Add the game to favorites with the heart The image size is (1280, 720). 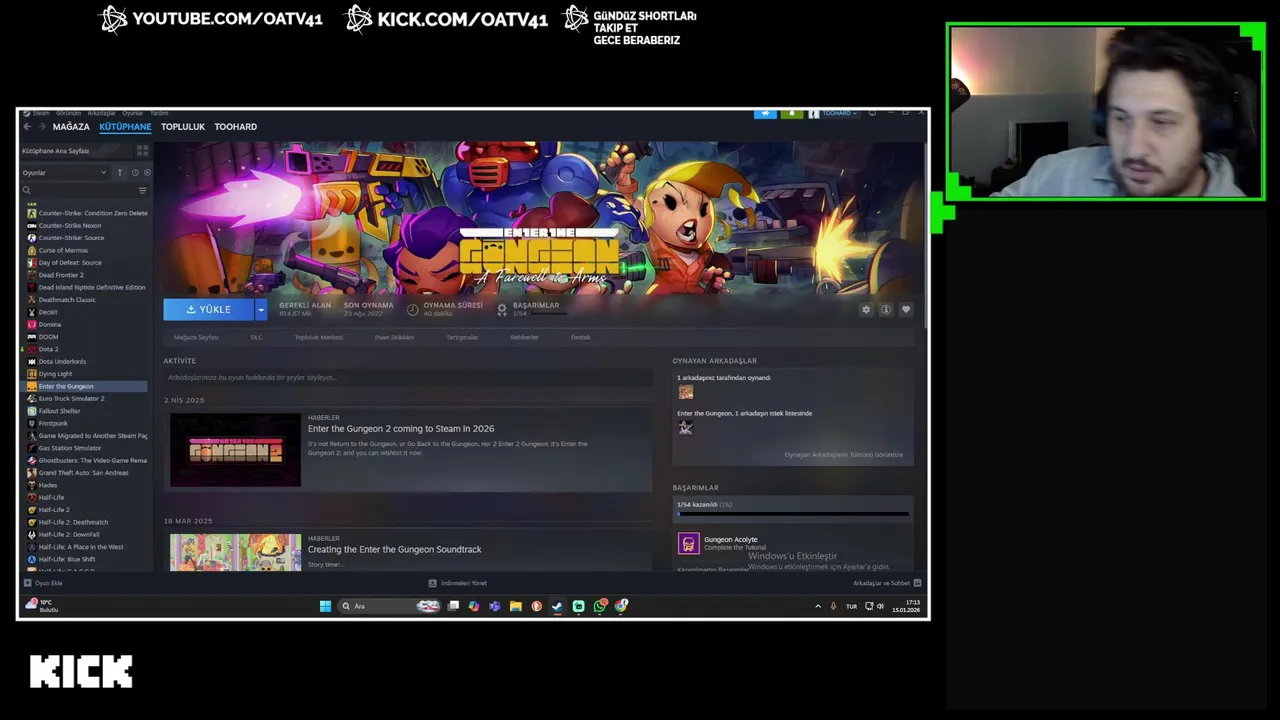coord(906,310)
